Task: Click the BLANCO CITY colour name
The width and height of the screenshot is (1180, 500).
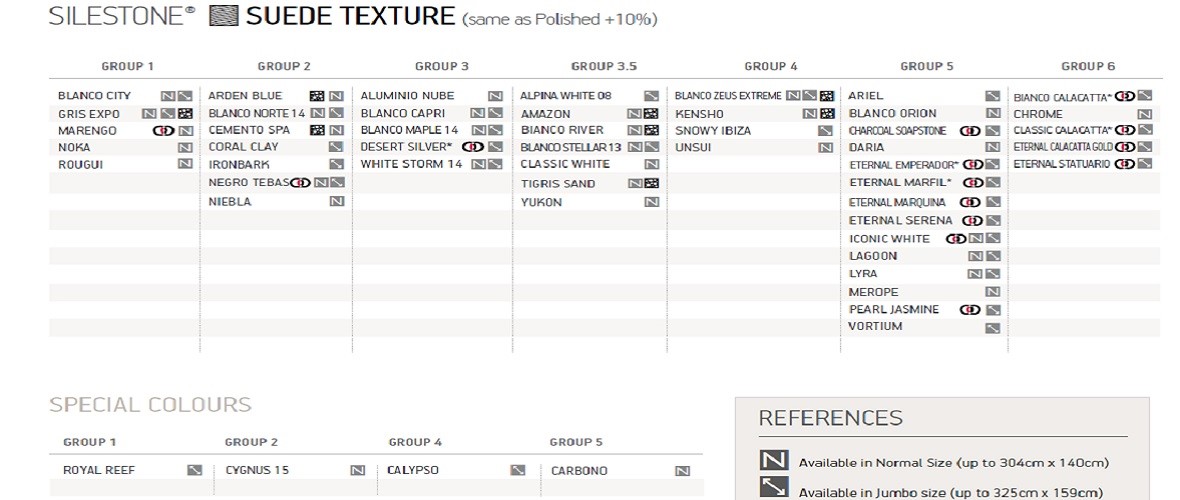Action: pyautogui.click(x=94, y=96)
